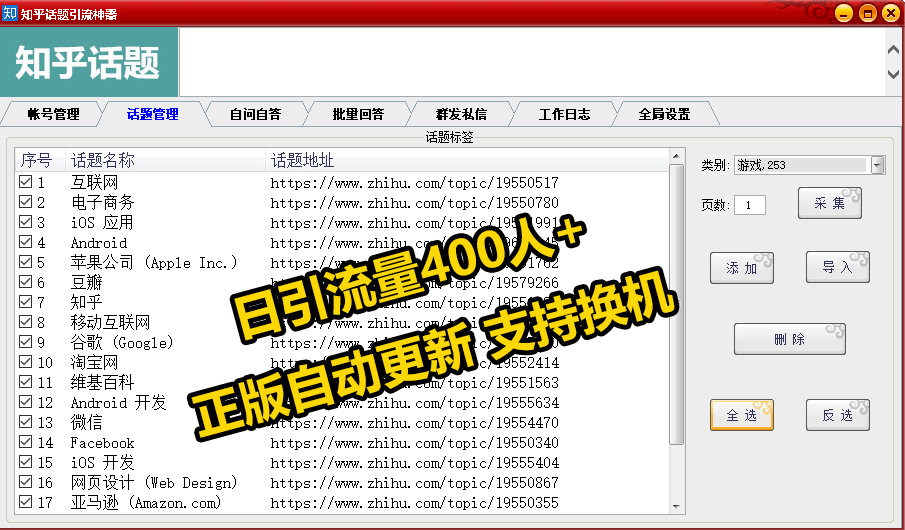Screen dimensions: 905x530
Task: Click the 知 app icon in title bar
Action: tap(10, 13)
